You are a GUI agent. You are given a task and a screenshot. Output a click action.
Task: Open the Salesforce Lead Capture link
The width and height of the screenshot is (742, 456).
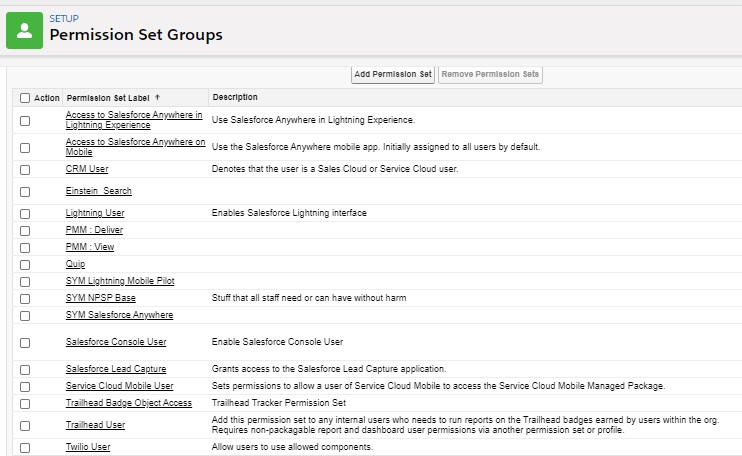pyautogui.click(x=116, y=368)
